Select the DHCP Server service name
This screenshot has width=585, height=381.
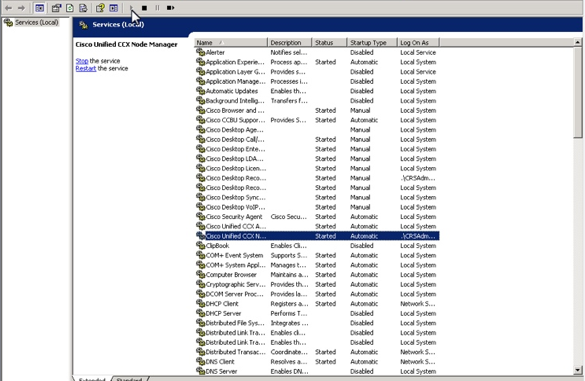[223, 313]
